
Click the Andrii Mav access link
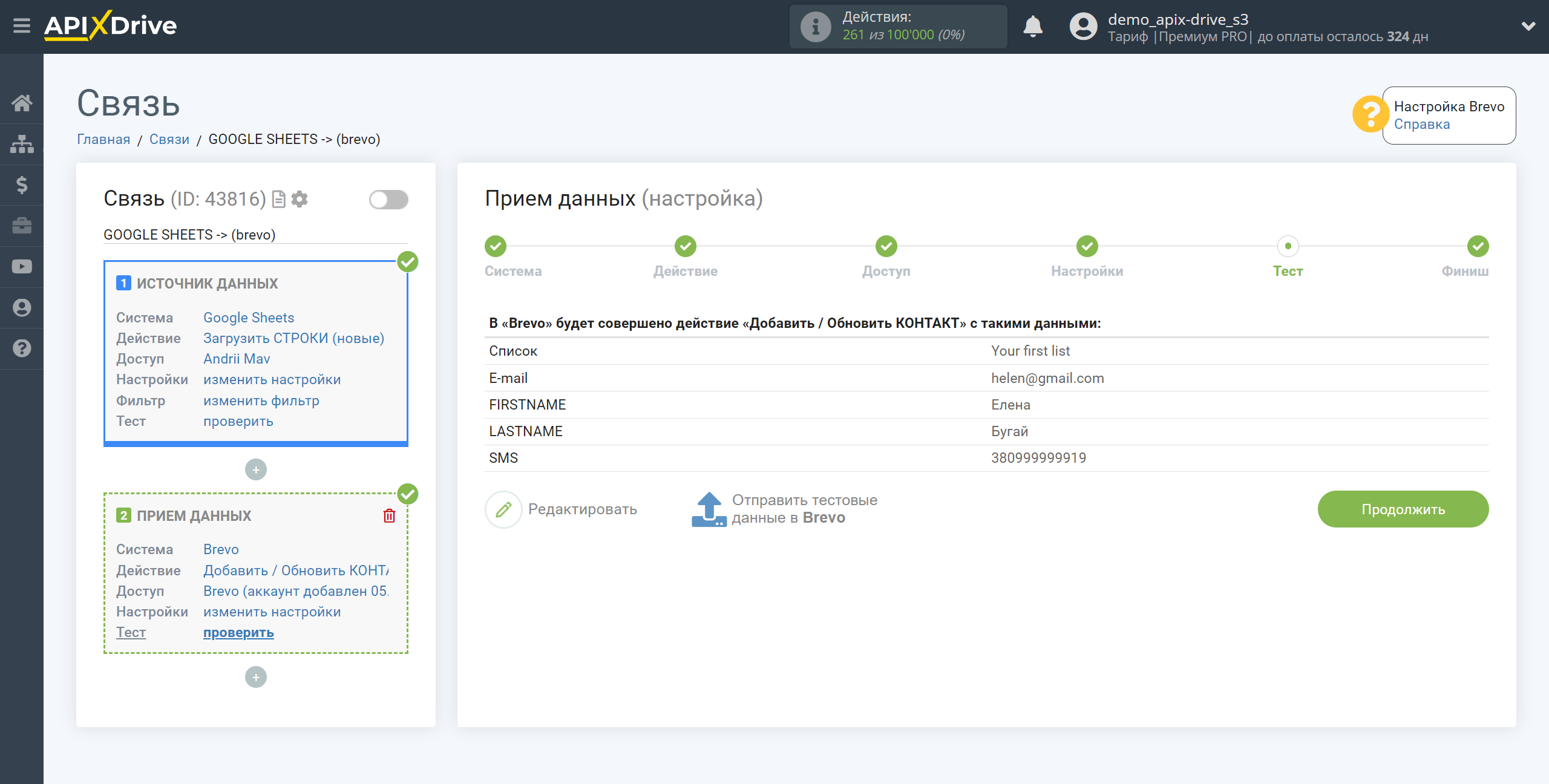(237, 359)
